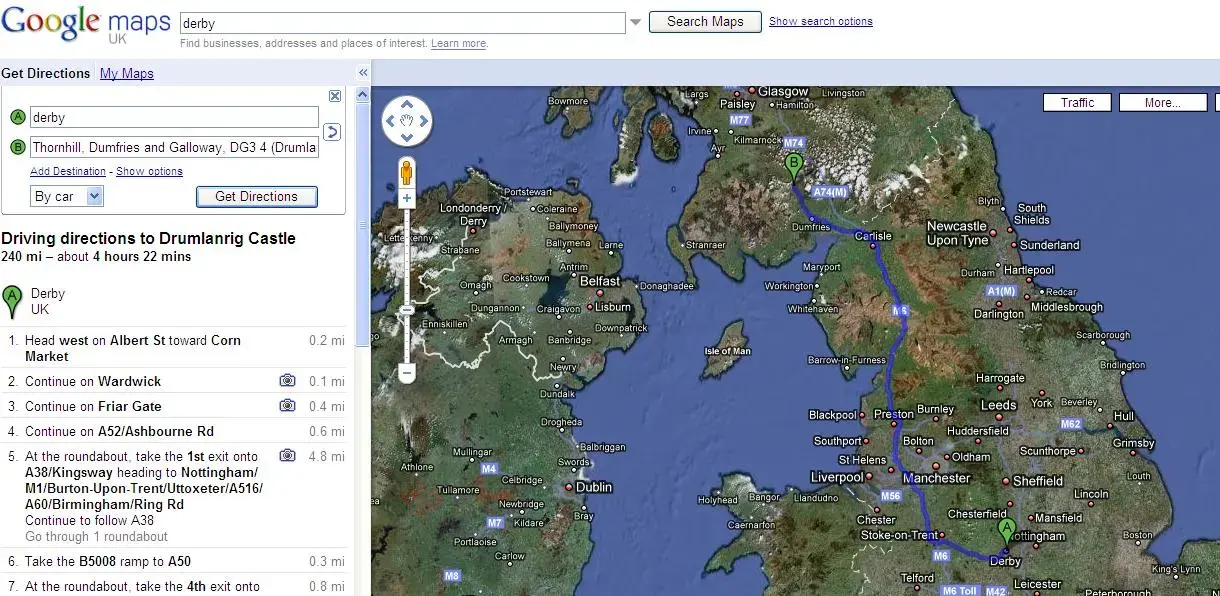The width and height of the screenshot is (1220, 596).
Task: Click the Manchester label on the map
Action: 937,478
